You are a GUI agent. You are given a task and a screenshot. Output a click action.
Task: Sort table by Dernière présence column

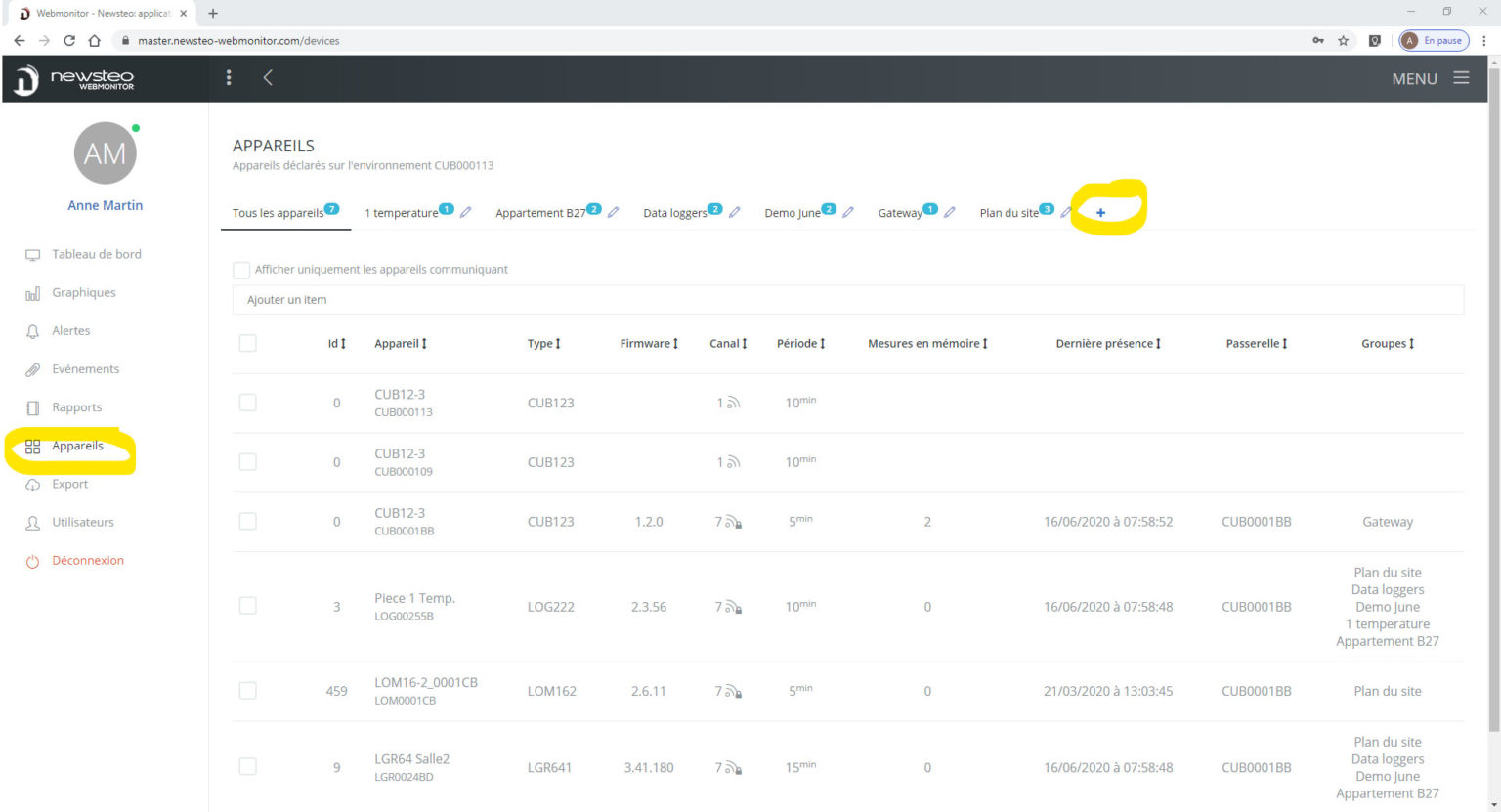1108,343
